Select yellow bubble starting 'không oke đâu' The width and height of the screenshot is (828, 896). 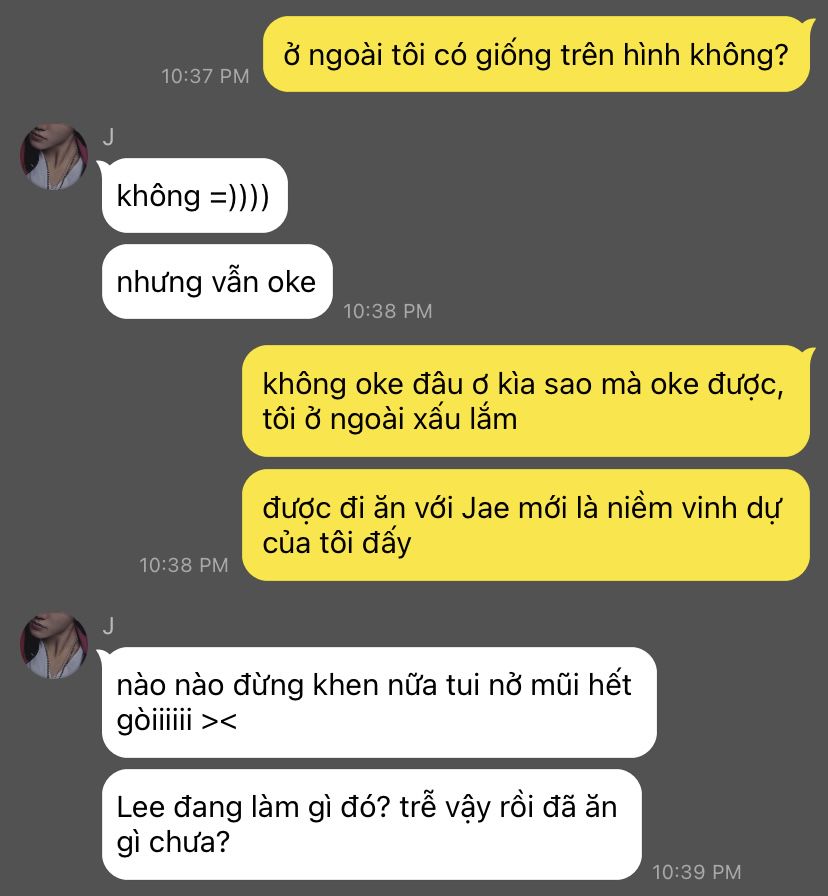point(527,401)
